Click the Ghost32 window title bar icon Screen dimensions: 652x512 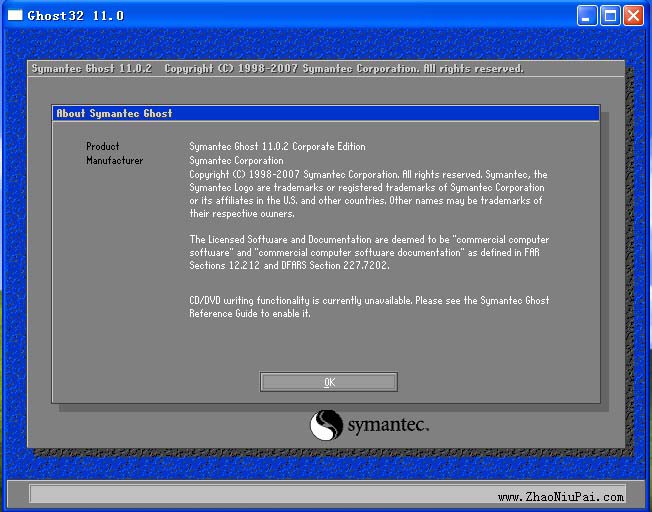click(x=15, y=15)
